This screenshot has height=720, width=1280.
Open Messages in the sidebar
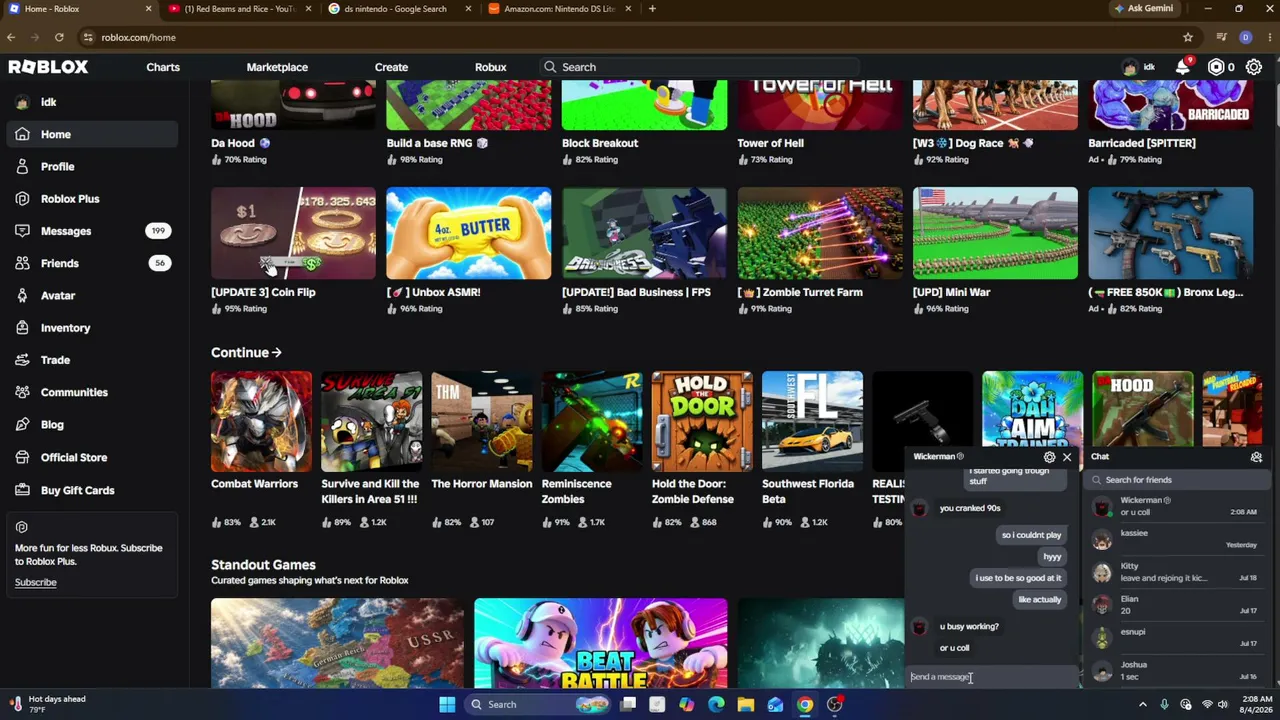[90, 231]
